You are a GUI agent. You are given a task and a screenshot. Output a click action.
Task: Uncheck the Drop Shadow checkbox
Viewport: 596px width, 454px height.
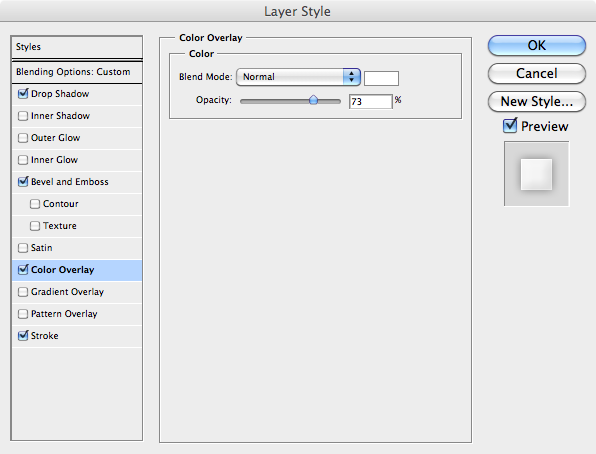23,94
